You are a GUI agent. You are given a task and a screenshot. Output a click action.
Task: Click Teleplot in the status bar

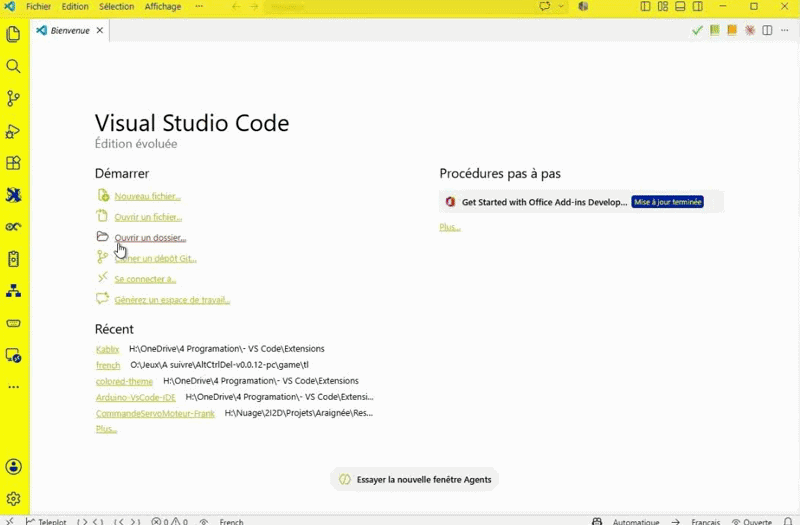47,521
